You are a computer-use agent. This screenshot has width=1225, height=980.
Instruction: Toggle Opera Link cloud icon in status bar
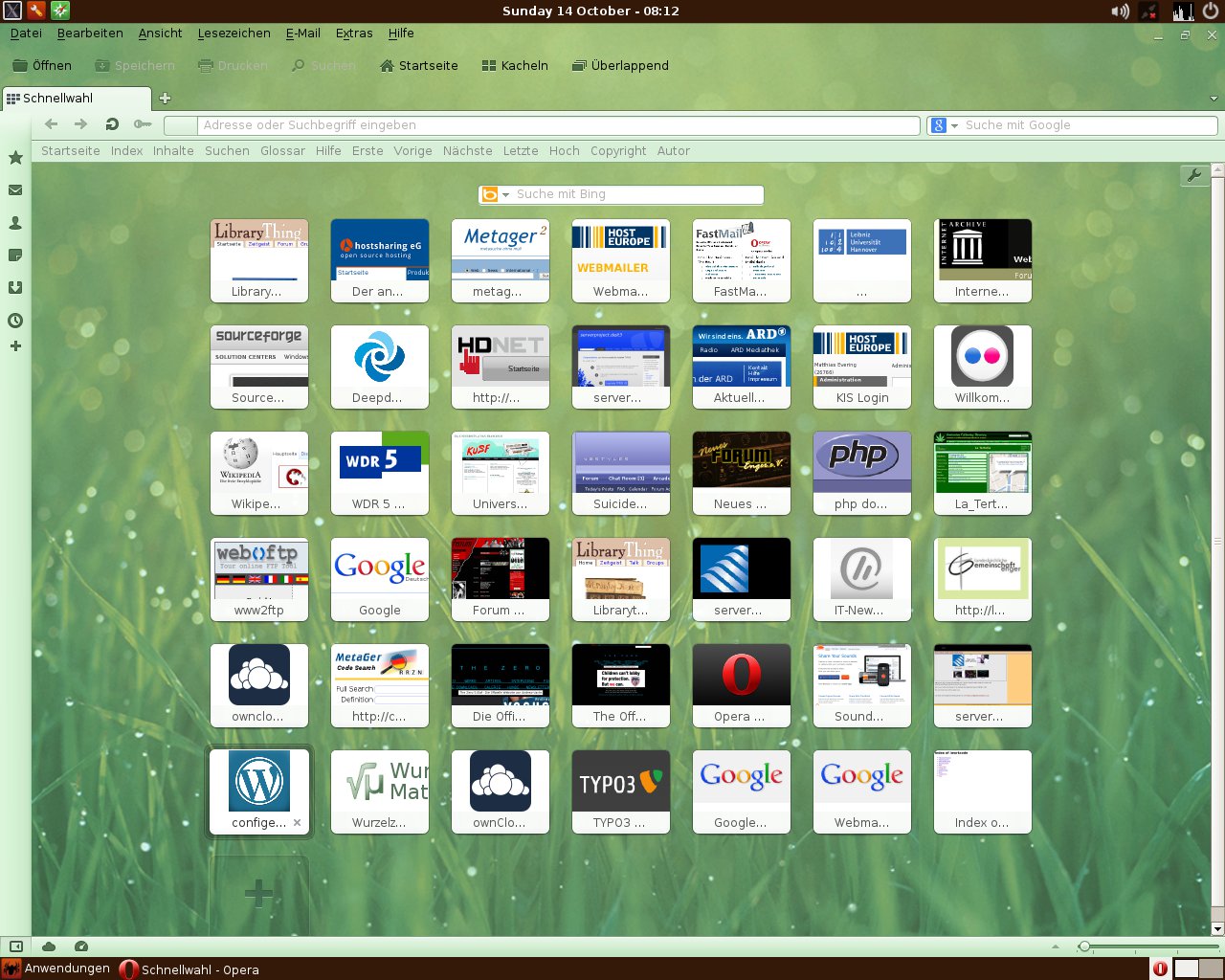pos(49,947)
